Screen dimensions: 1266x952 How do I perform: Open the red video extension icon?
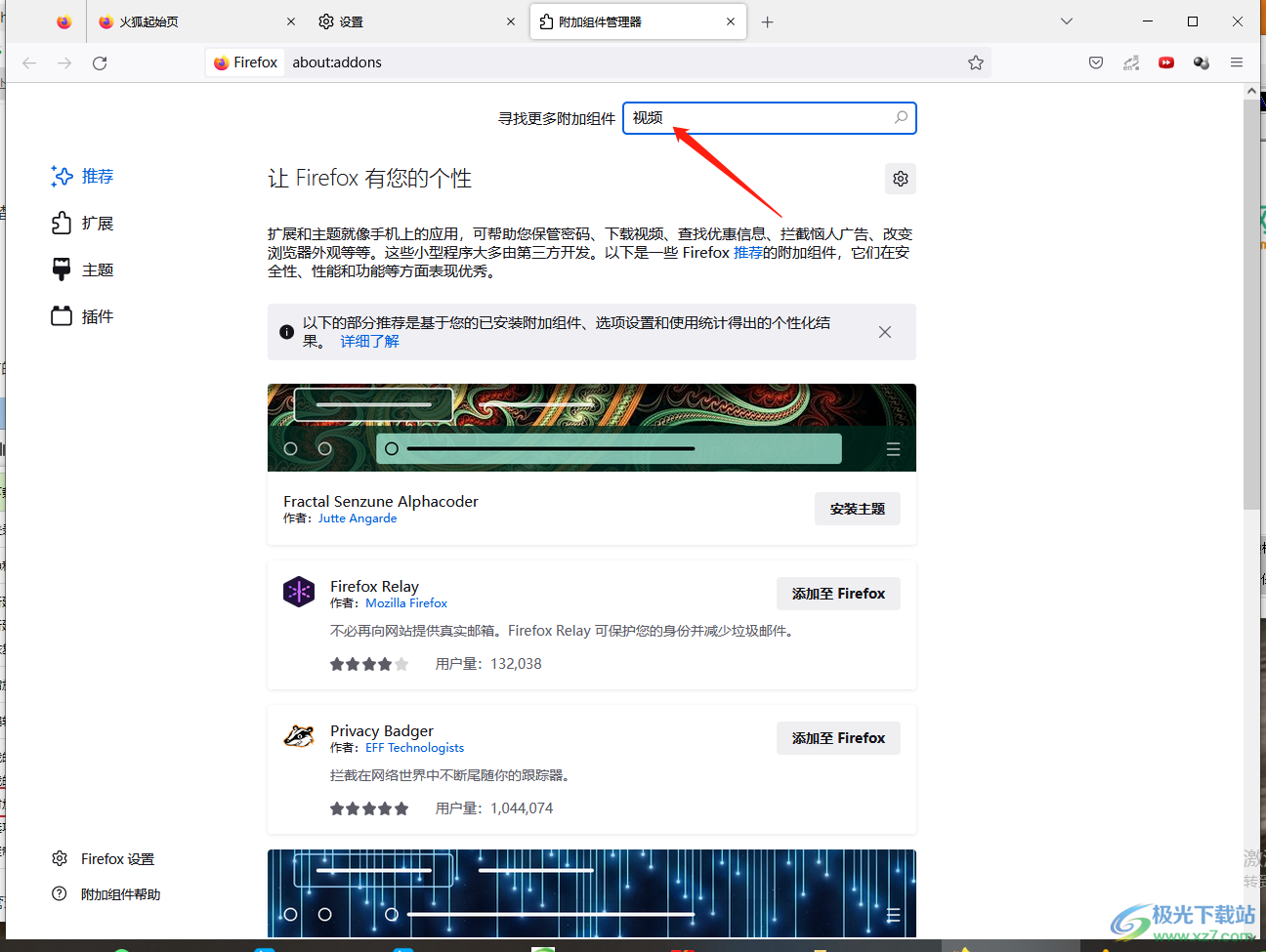coord(1166,62)
